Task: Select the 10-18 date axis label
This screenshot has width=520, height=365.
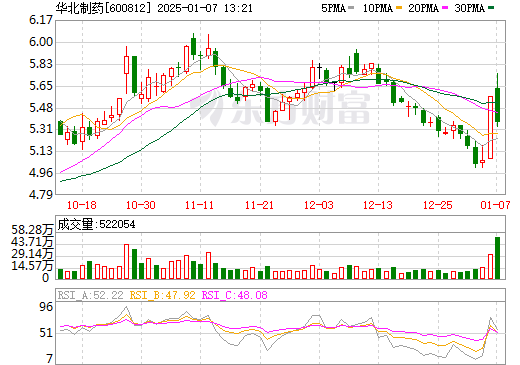Action: click(x=82, y=205)
